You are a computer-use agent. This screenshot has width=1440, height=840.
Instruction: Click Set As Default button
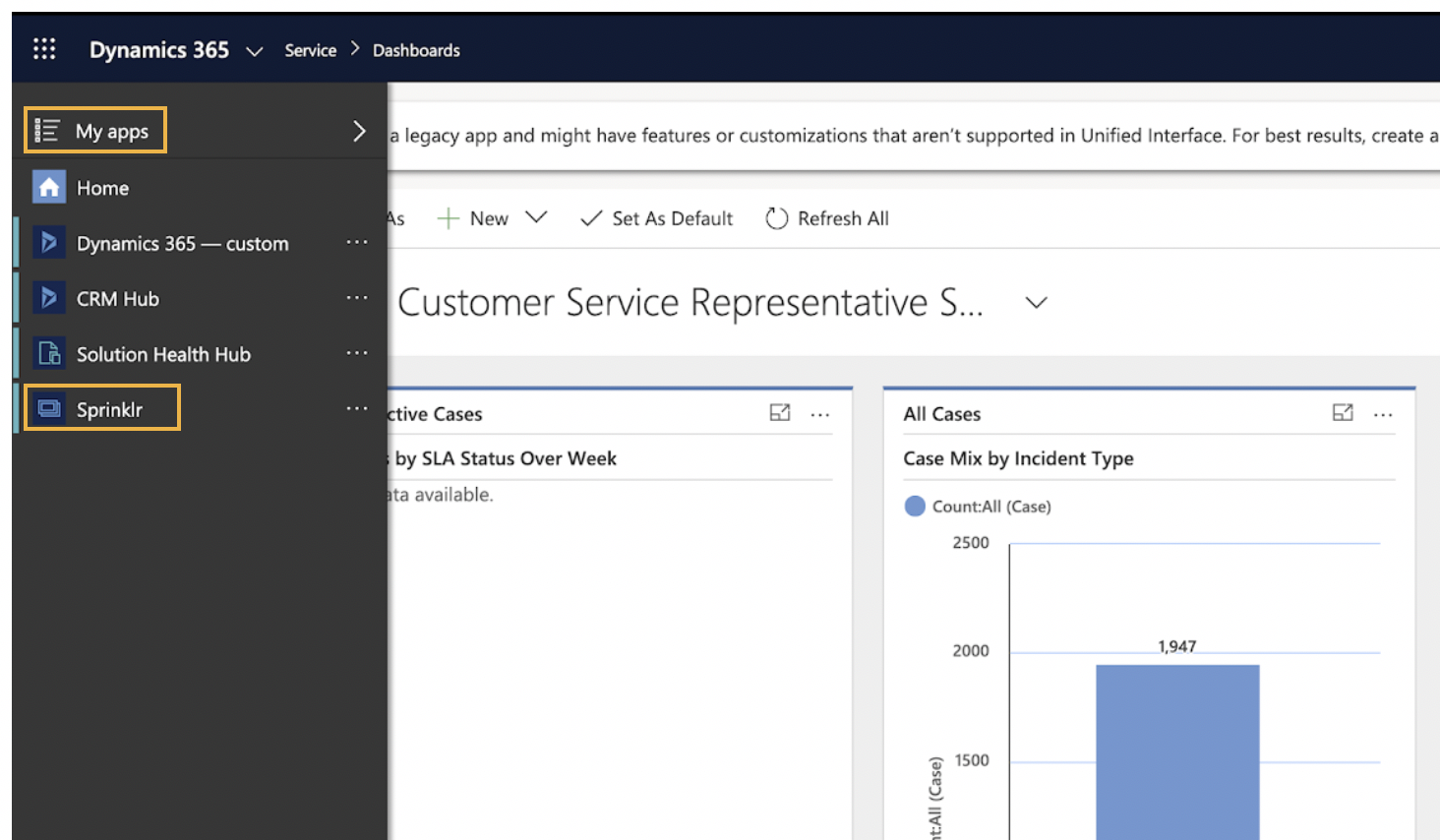coord(657,218)
